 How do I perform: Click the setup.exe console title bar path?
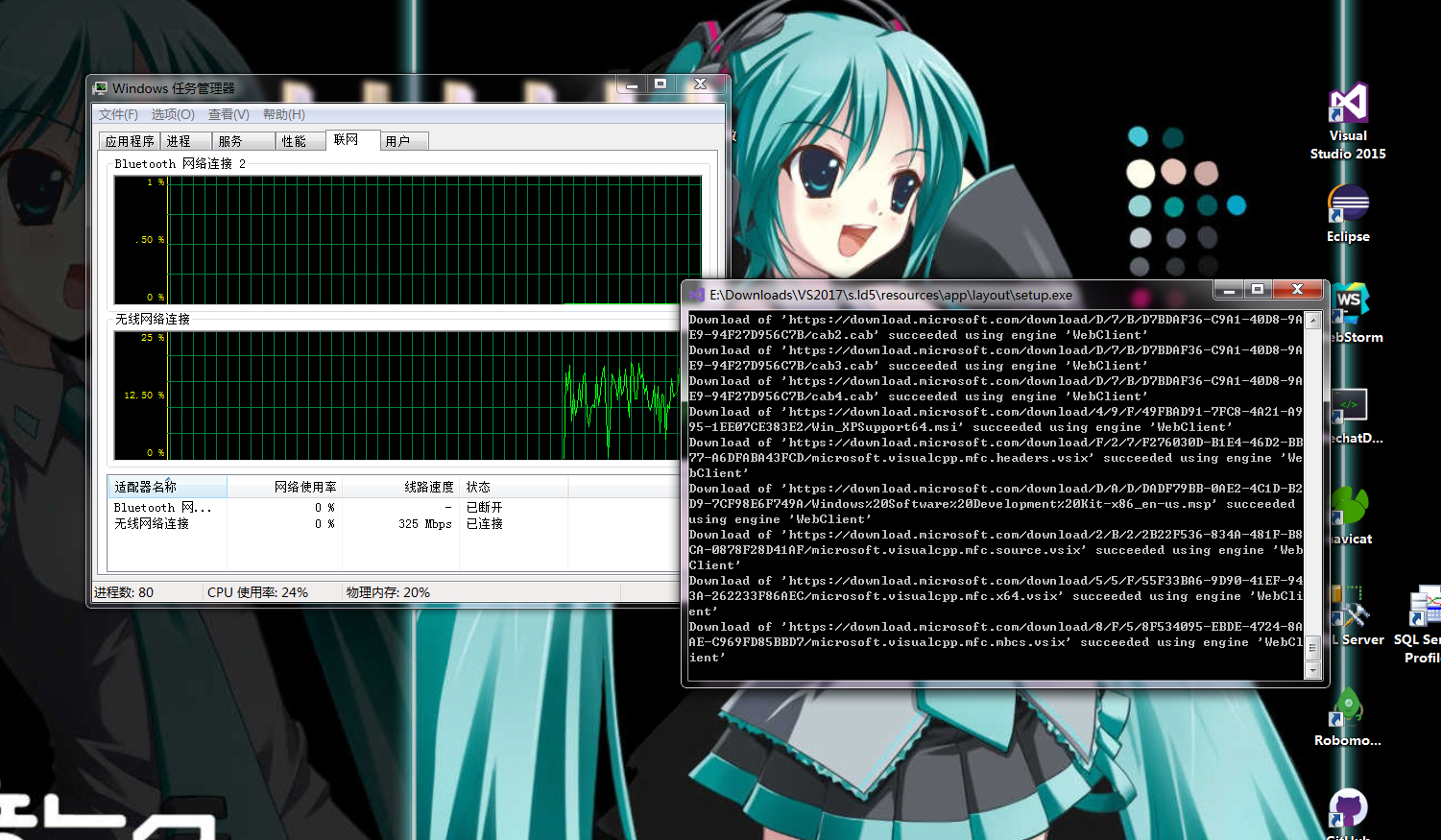891,295
